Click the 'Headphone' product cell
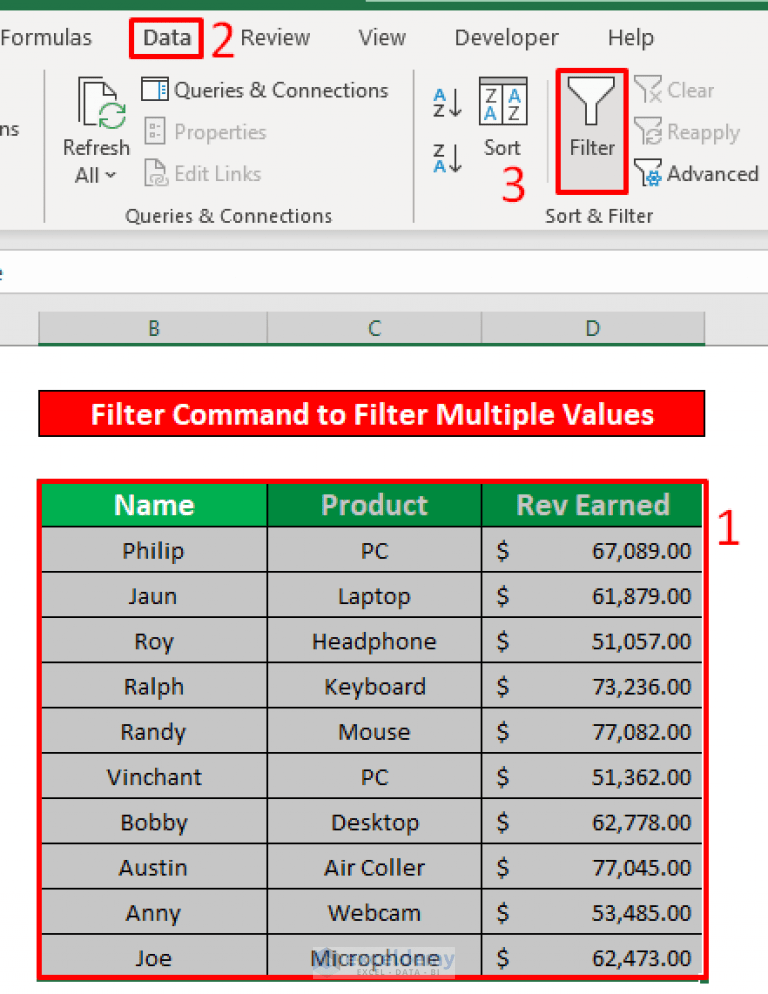 point(374,641)
